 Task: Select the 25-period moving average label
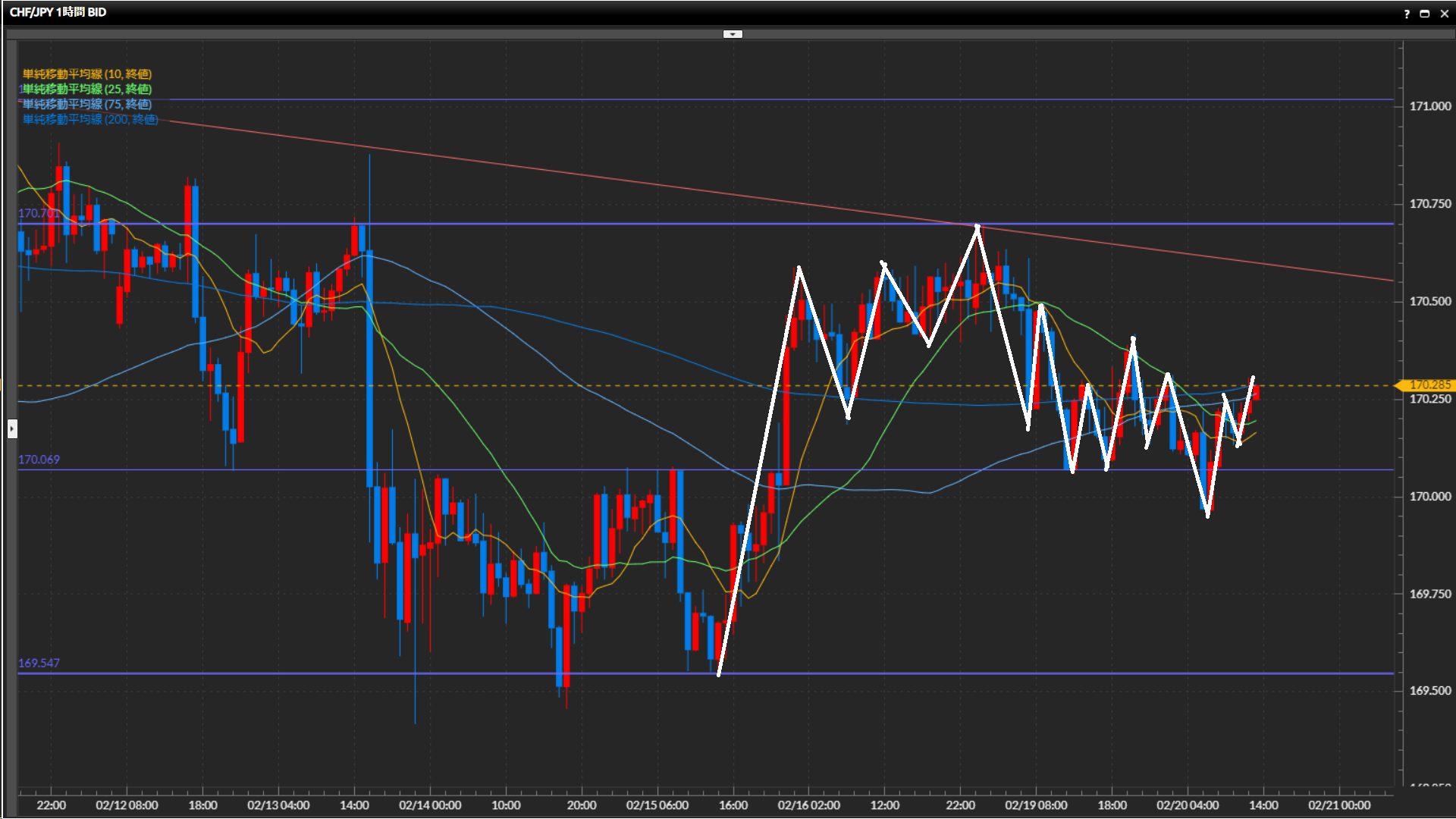87,89
